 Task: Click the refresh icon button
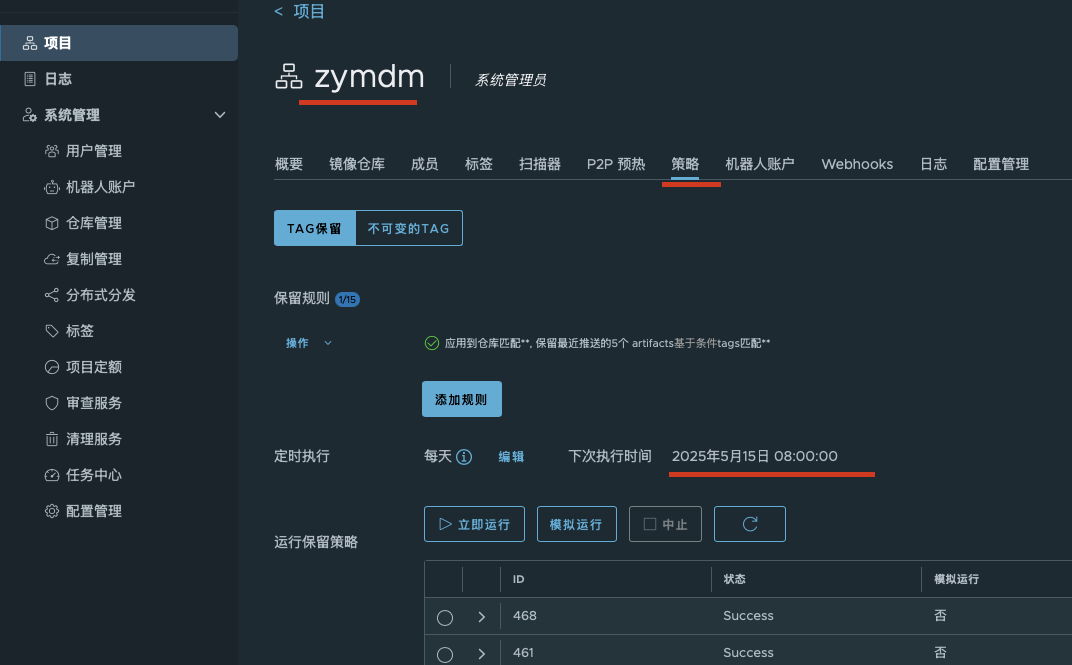click(750, 524)
